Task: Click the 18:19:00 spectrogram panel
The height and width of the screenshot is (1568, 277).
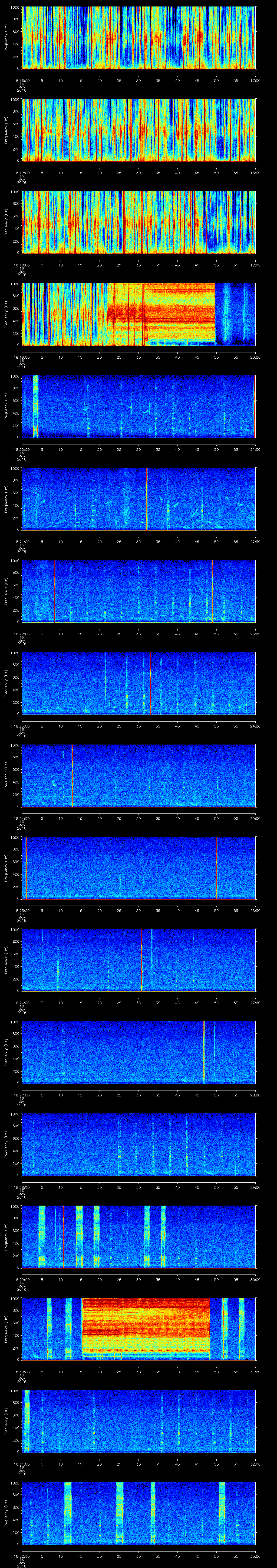Action: pos(139,315)
